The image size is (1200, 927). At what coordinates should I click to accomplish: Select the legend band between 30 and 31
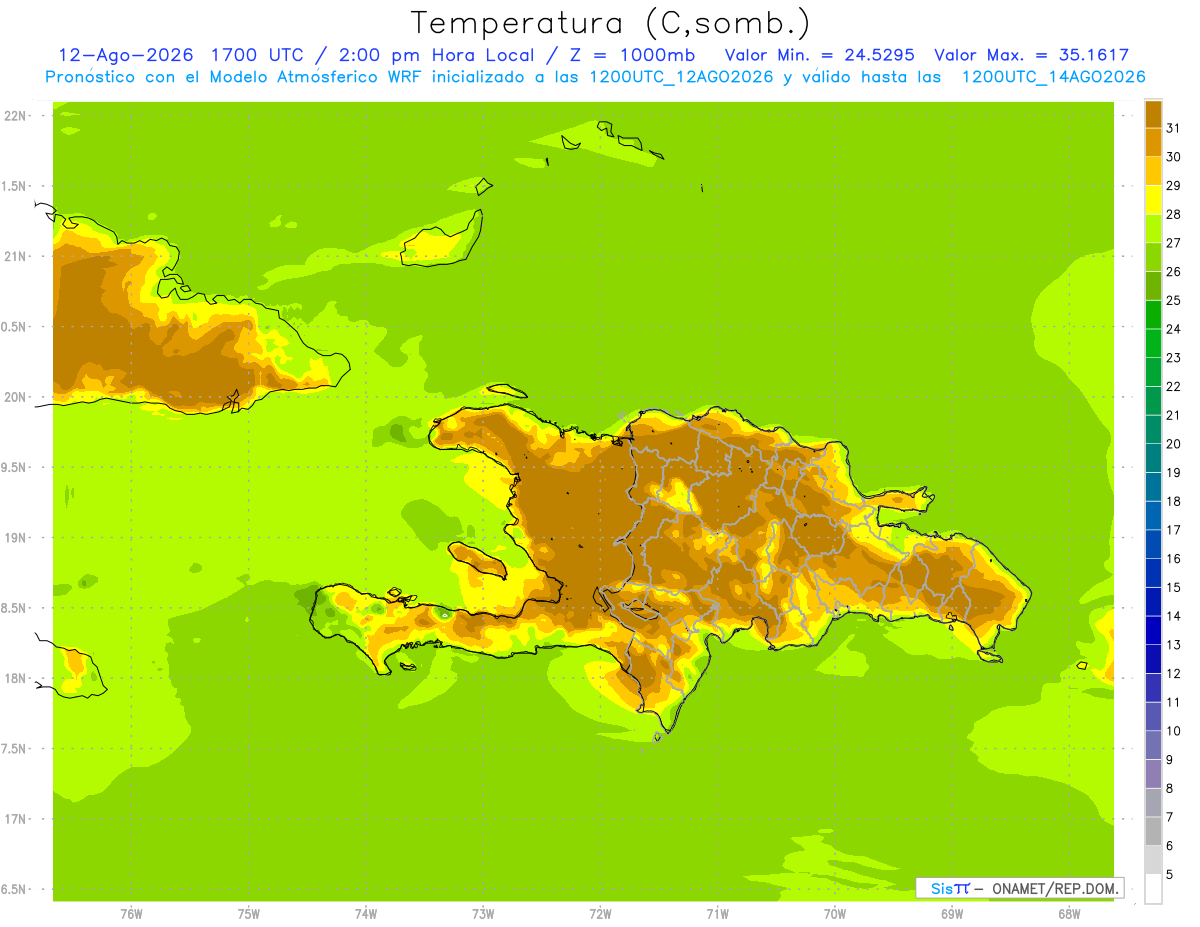click(1153, 142)
